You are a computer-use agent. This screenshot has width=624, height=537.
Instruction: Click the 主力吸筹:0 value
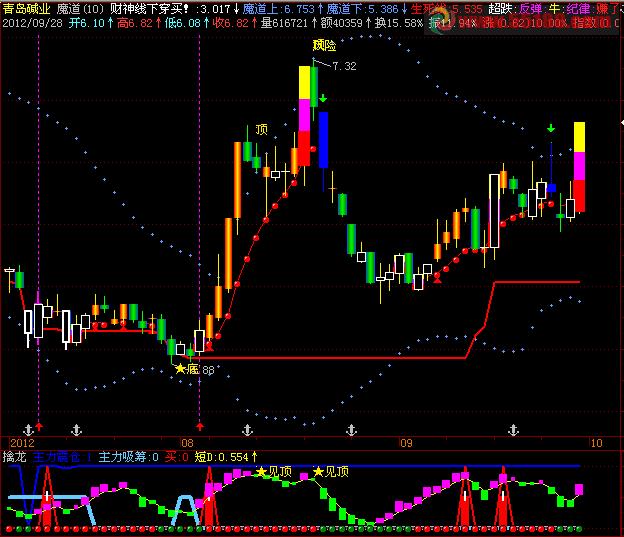[128, 457]
